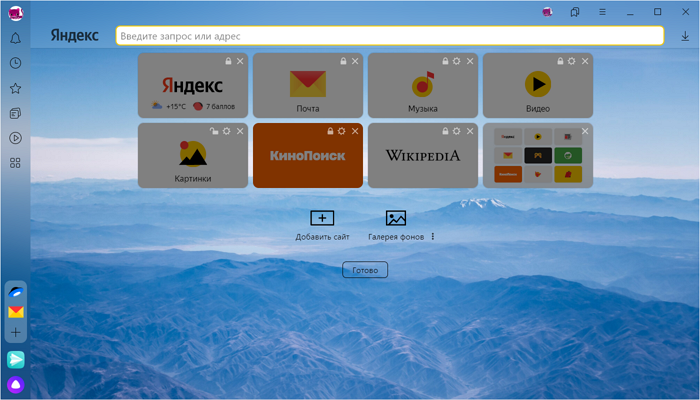Open services grid icon in sidebar
This screenshot has height=400, width=700.
pos(15,163)
